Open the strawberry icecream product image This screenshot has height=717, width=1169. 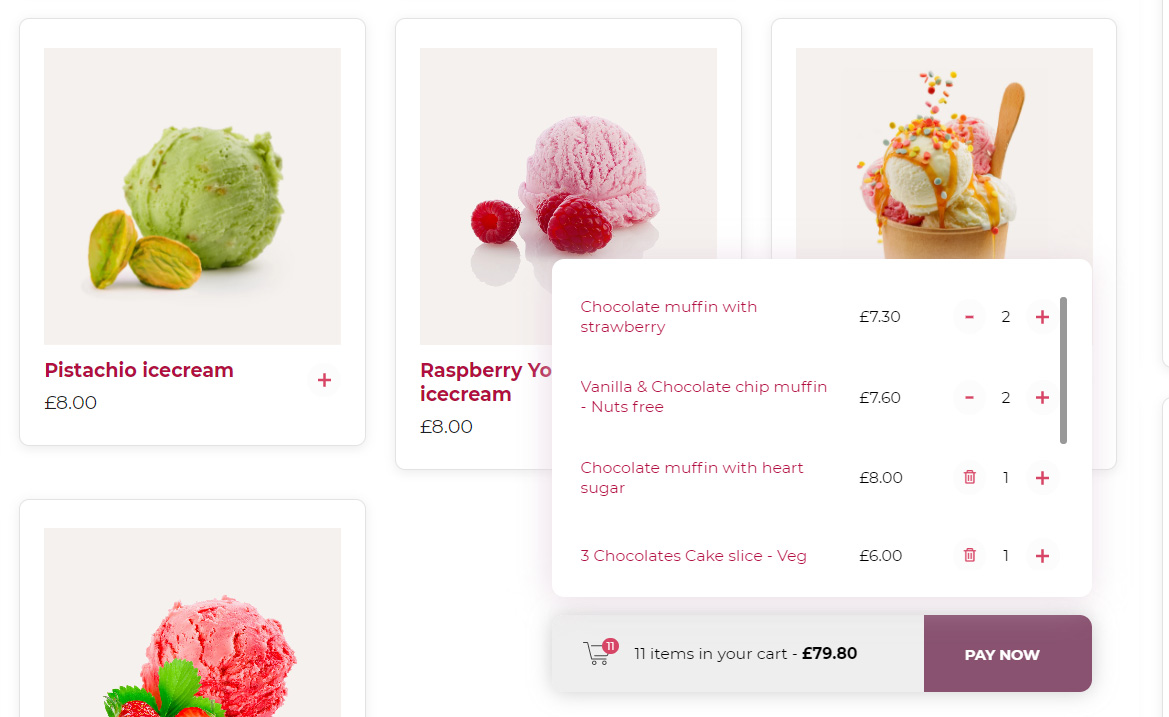(x=192, y=622)
